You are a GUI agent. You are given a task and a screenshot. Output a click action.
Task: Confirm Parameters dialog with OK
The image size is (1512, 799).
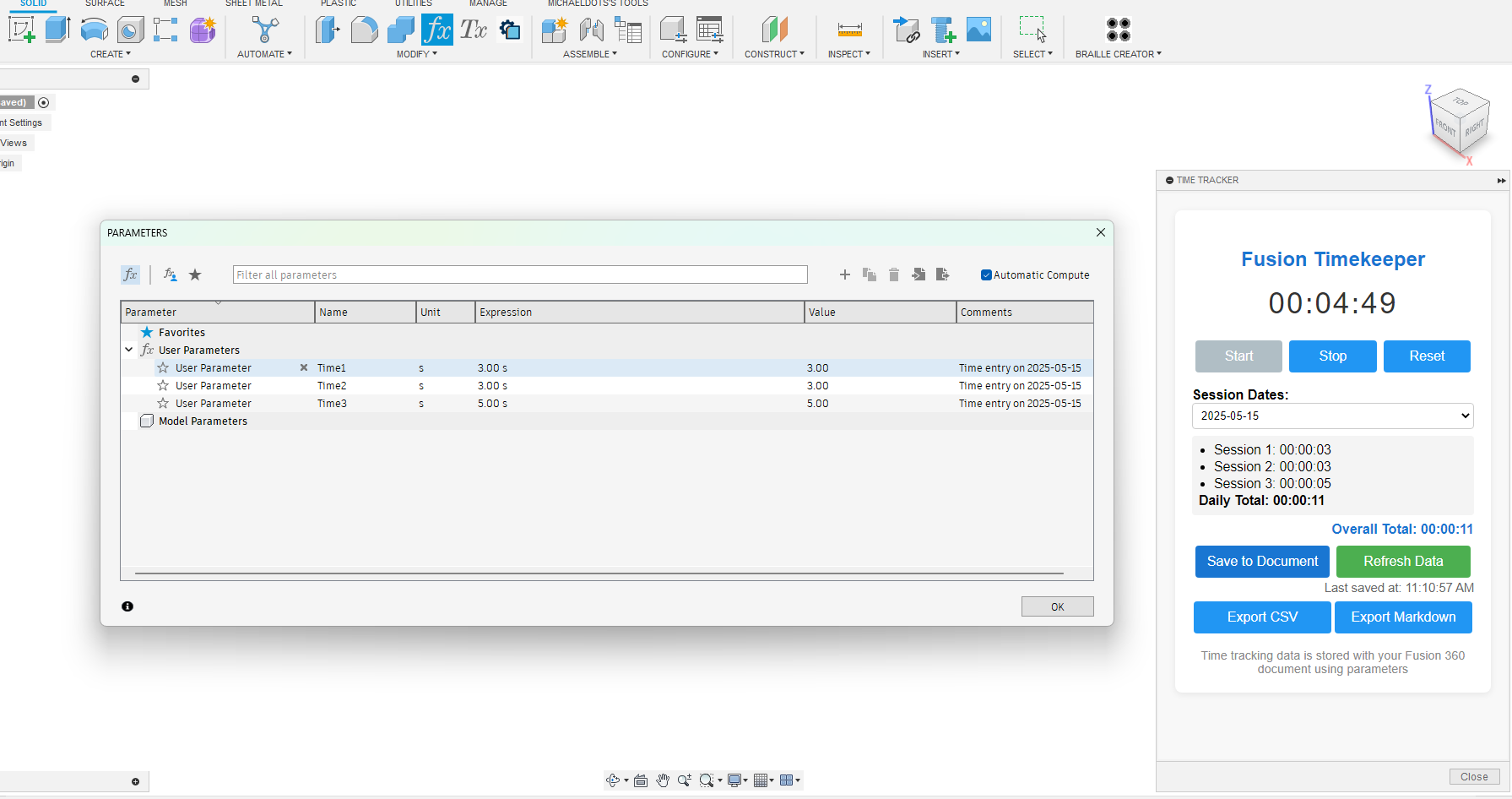pyautogui.click(x=1057, y=606)
